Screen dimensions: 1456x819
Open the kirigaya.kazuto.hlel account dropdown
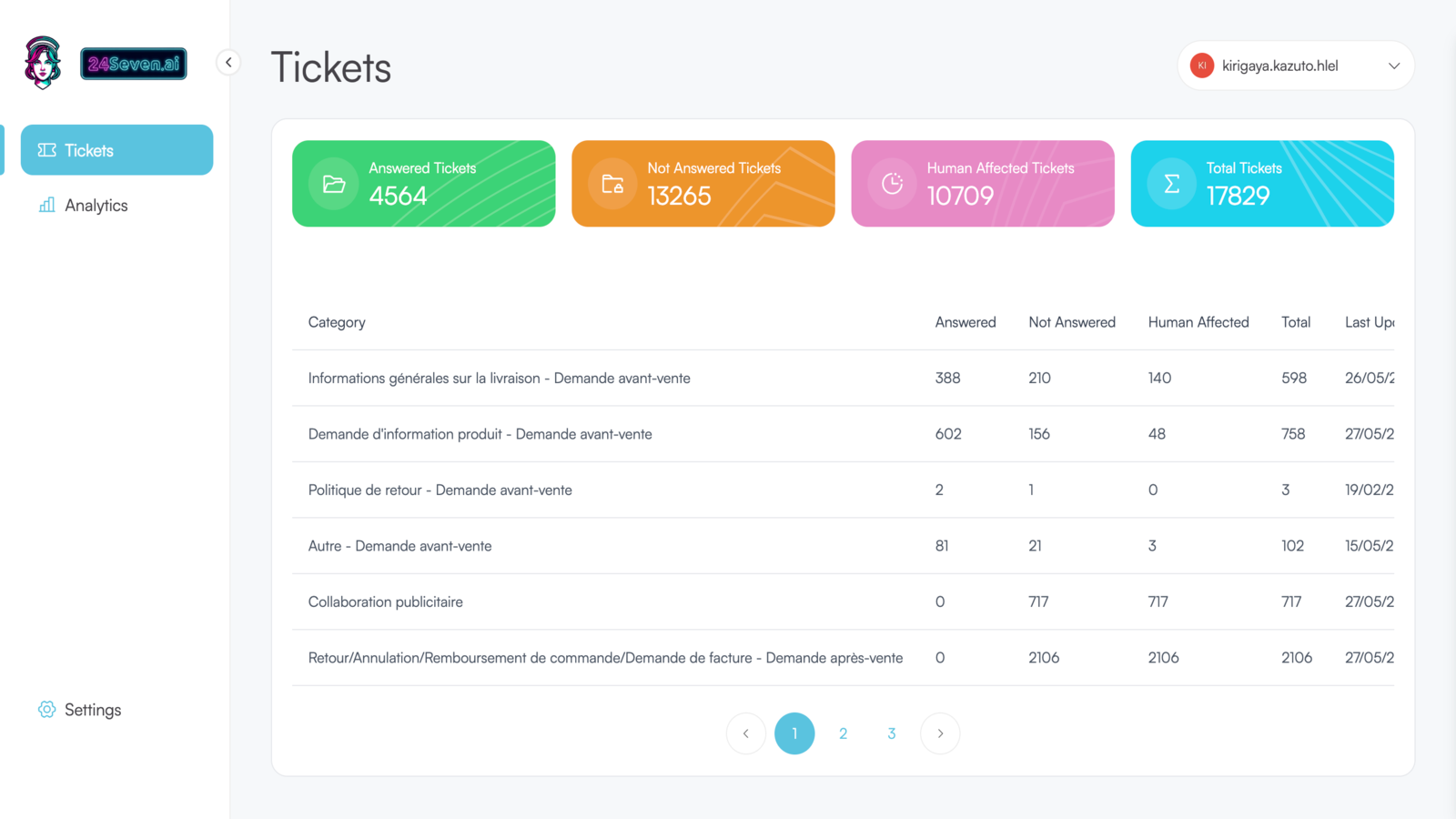[x=1393, y=66]
